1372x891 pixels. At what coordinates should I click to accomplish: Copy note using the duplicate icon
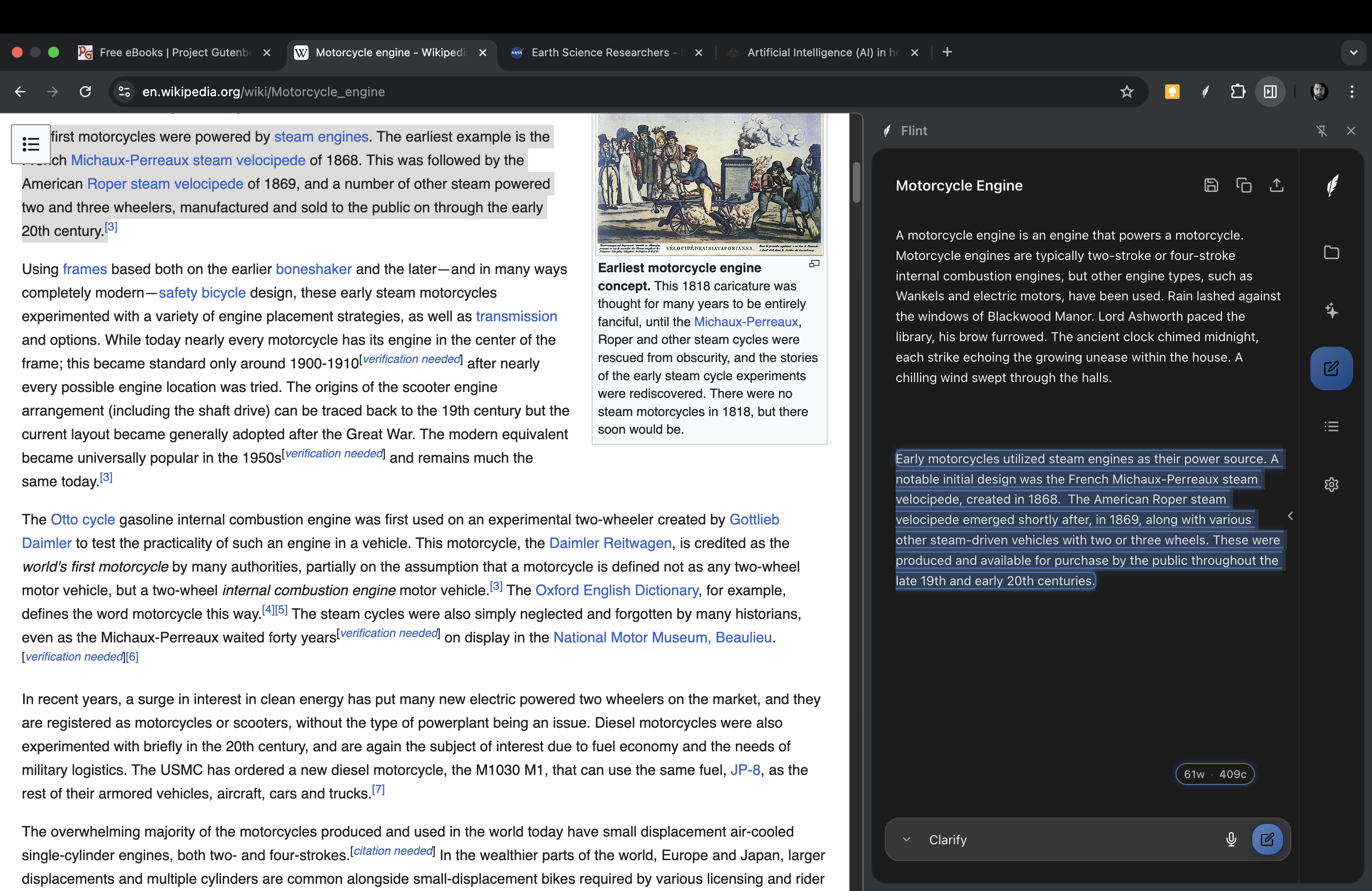(1244, 185)
